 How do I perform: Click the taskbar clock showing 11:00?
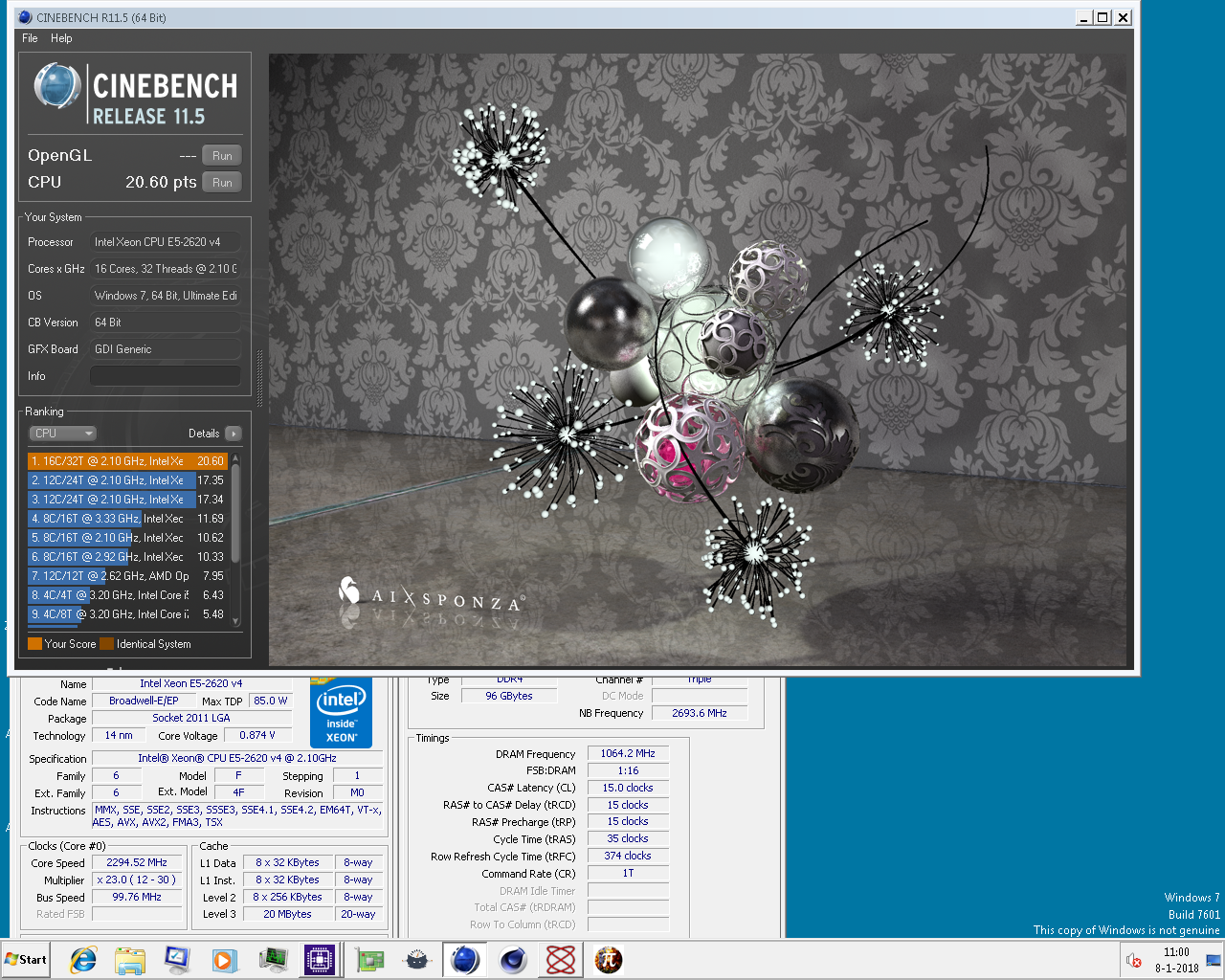1176,960
